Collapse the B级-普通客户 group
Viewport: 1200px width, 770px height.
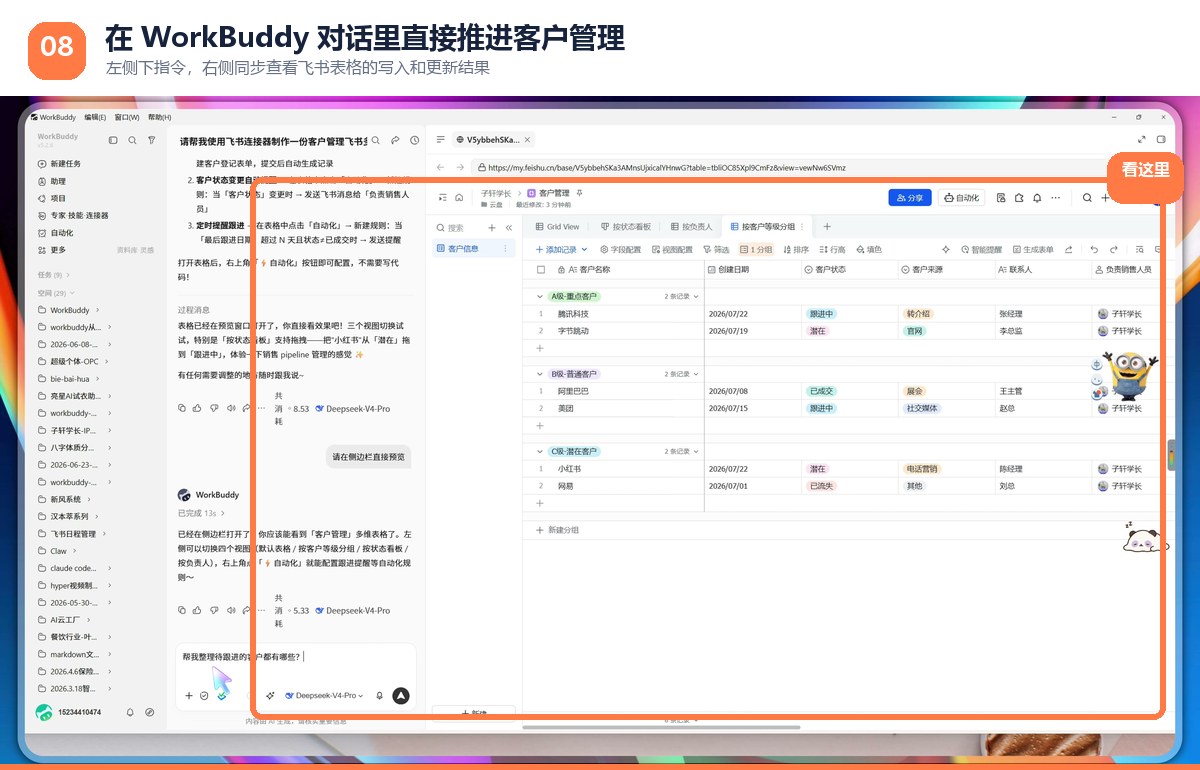(x=541, y=374)
